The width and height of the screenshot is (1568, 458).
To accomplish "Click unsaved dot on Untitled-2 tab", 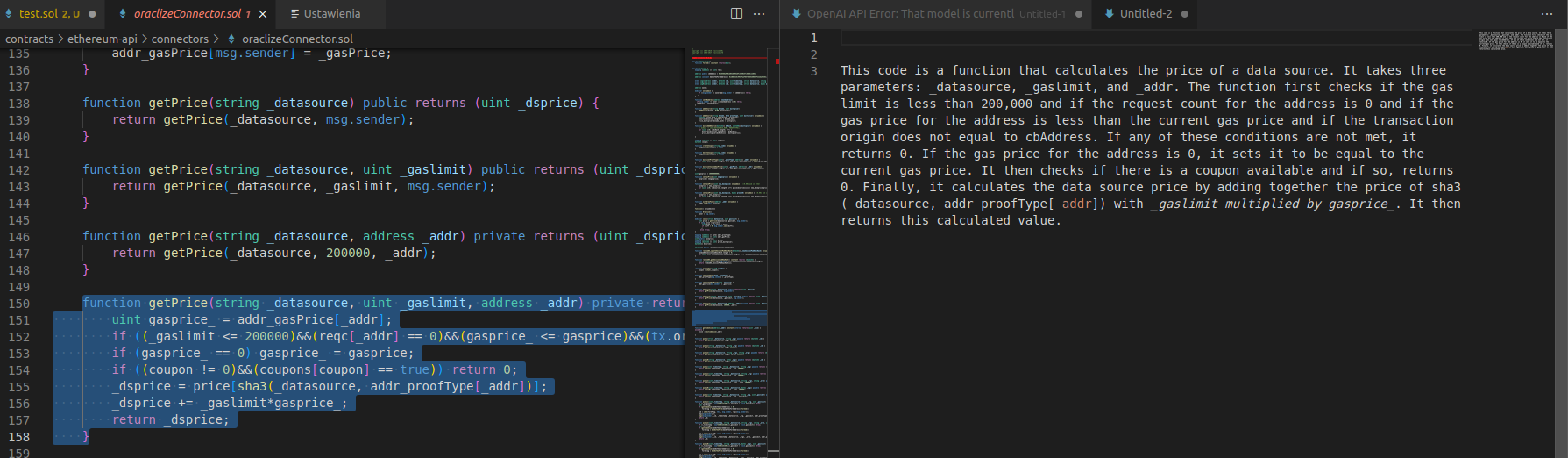I will click(x=1185, y=14).
